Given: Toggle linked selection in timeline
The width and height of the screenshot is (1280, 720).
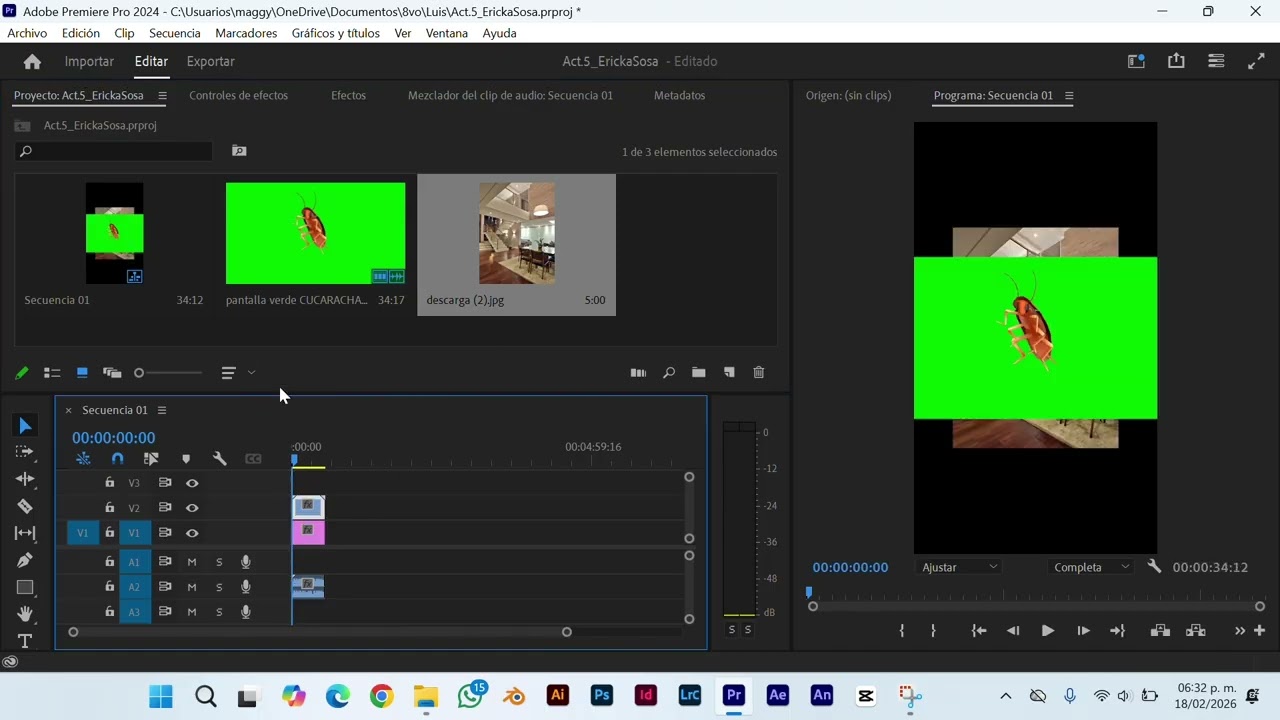Looking at the screenshot, I should click(x=151, y=459).
